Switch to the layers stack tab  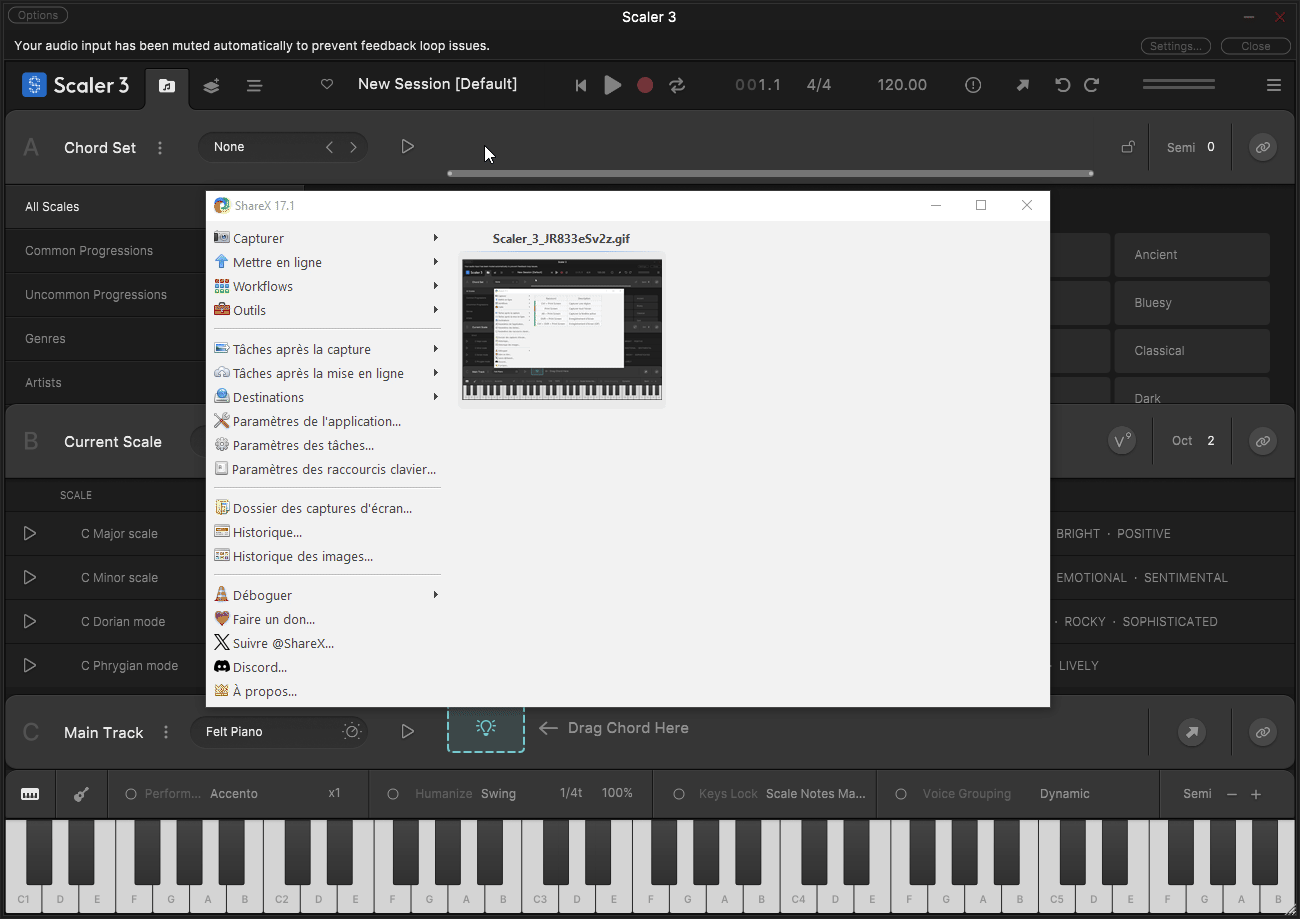(x=211, y=86)
